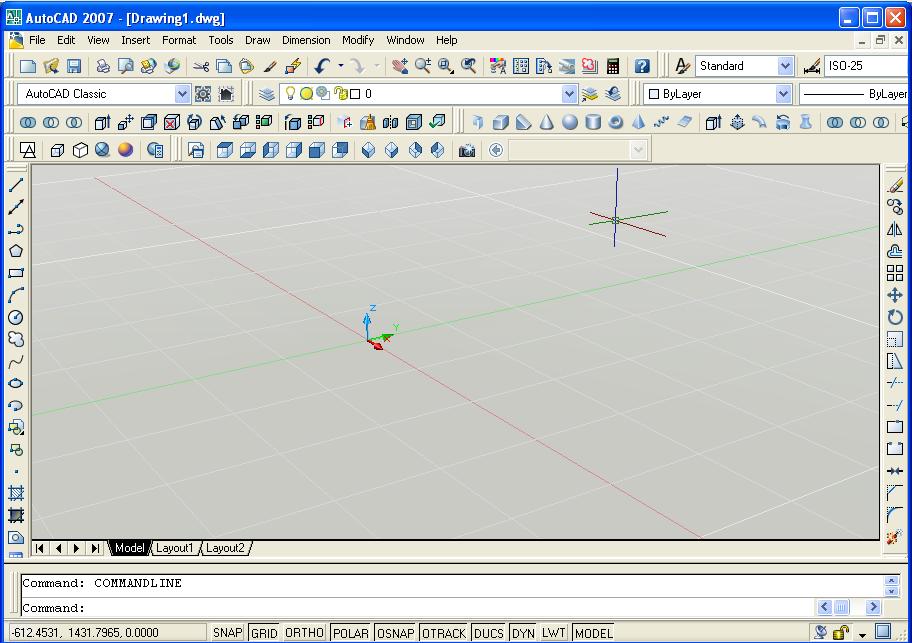
Task: Click the Move modify tool
Action: 895,295
